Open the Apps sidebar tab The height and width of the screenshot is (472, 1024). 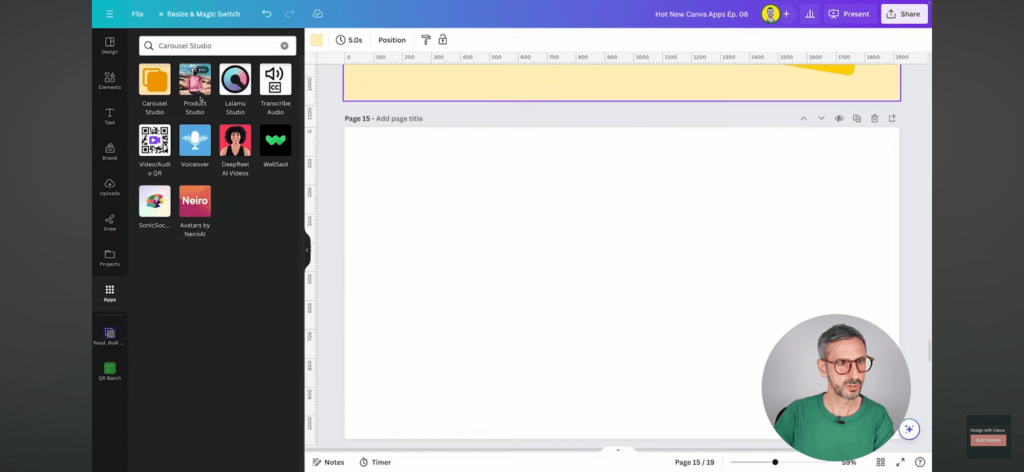[110, 293]
